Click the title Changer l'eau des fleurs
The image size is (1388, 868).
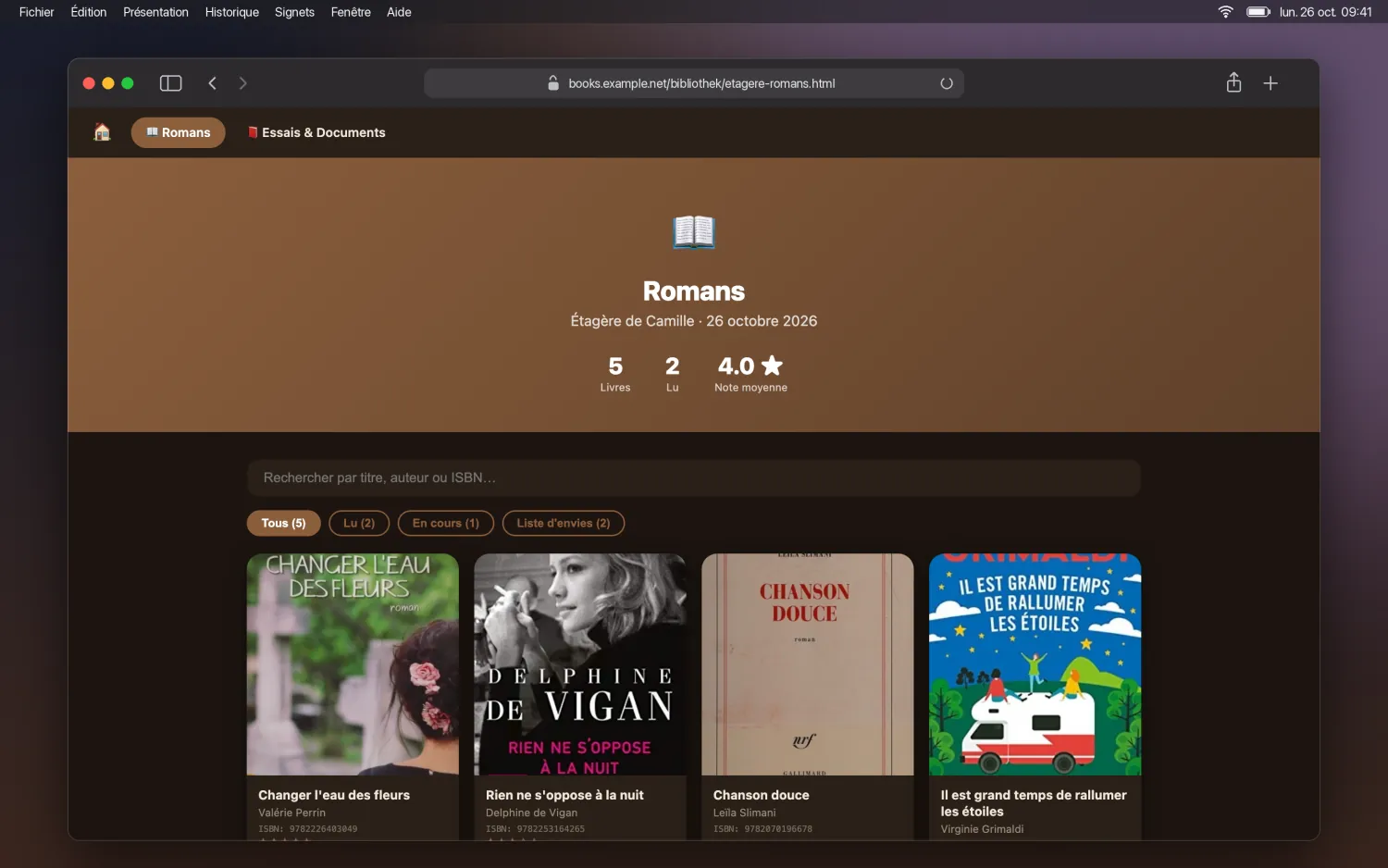coord(334,795)
